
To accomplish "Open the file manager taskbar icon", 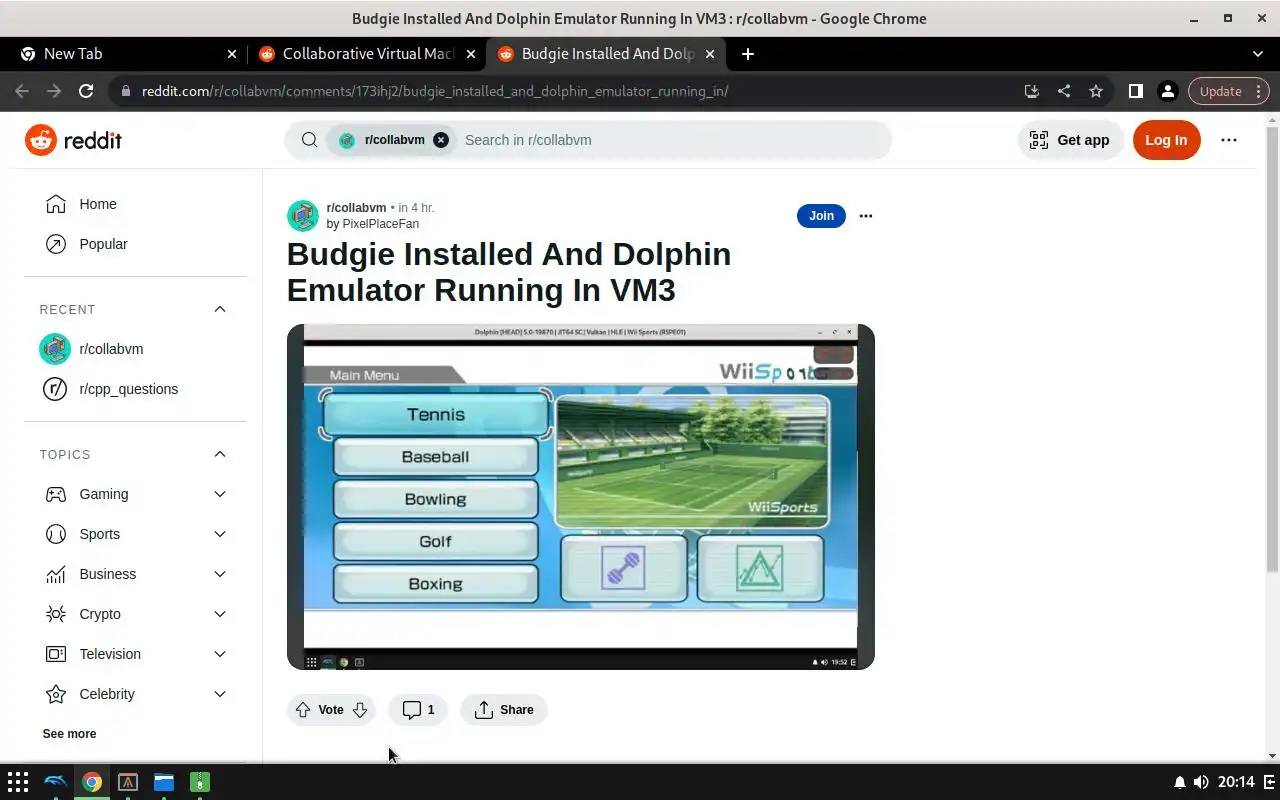I will (x=164, y=782).
